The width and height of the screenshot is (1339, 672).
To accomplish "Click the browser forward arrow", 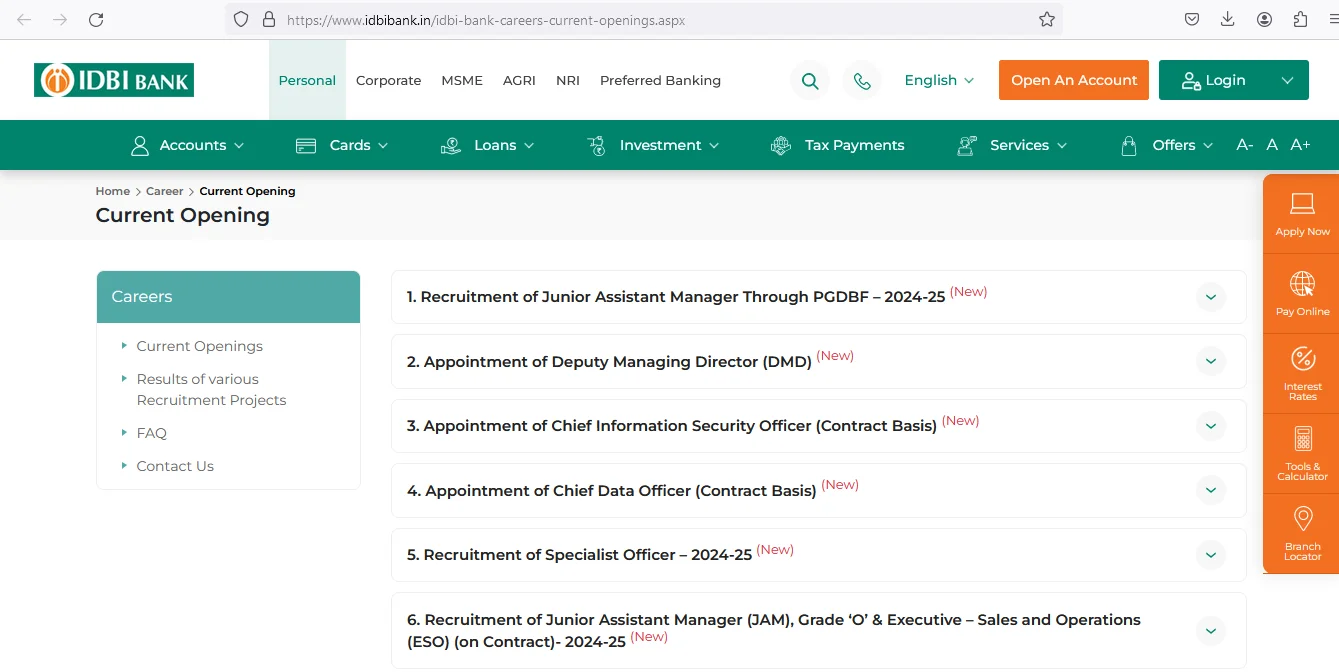I will (x=60, y=19).
